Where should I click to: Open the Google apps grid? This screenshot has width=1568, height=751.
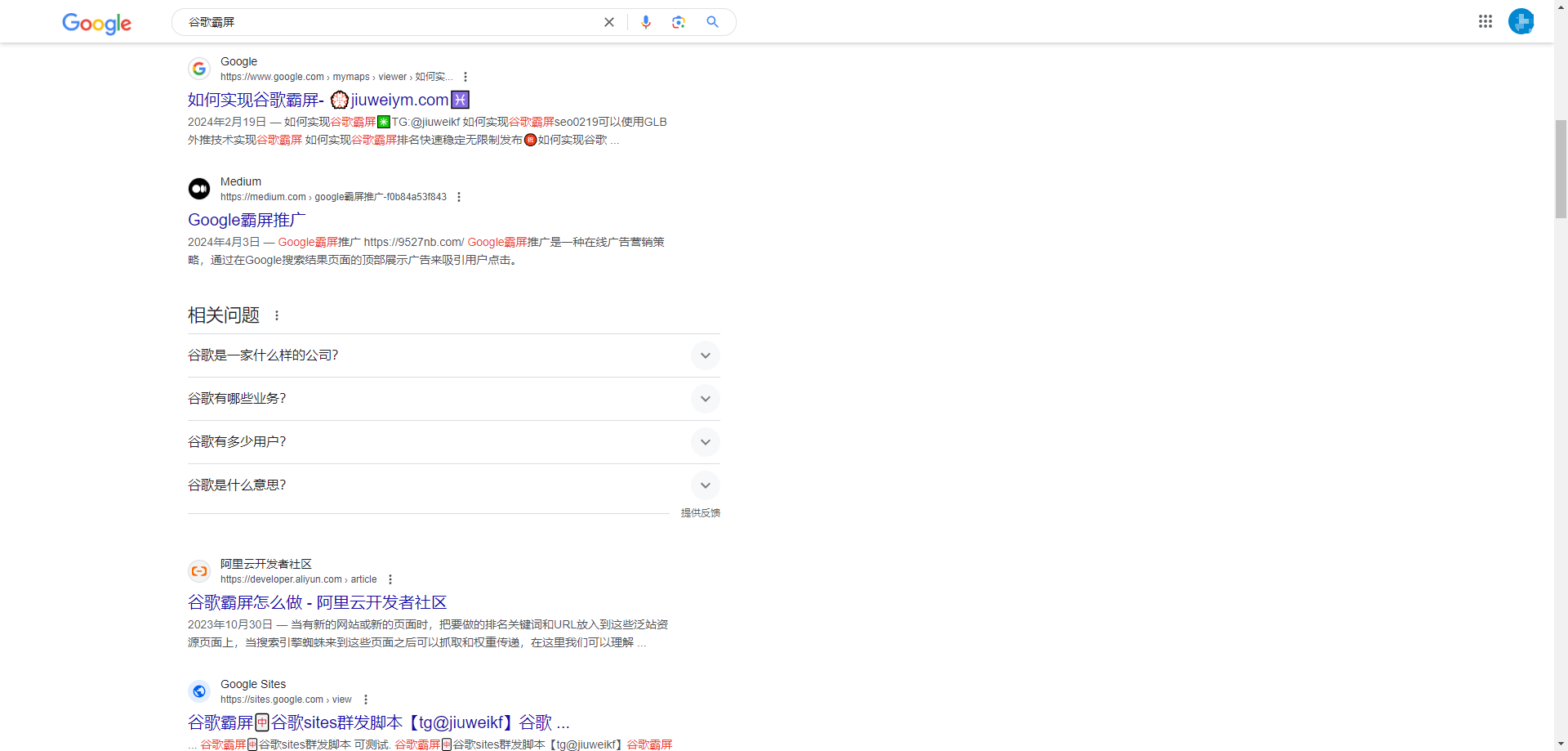coord(1486,21)
